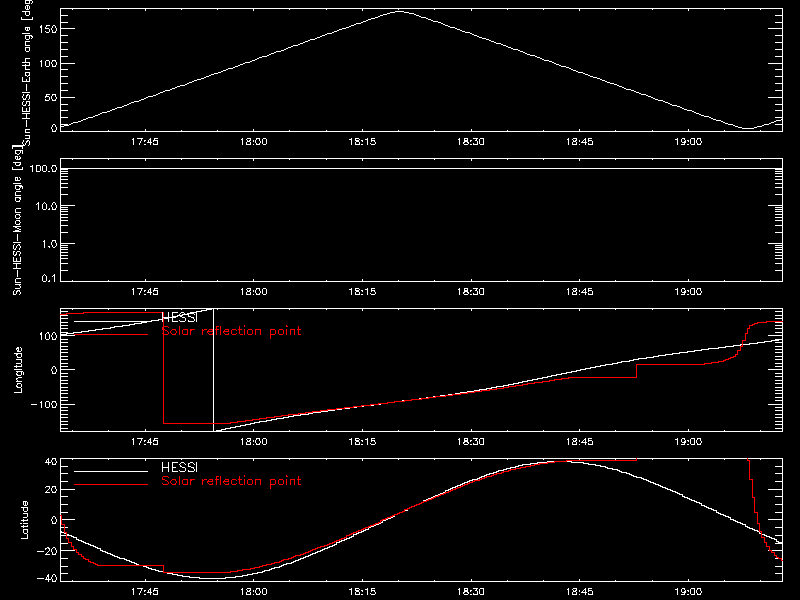Click 18:00 under the Moon angle plot
Viewport: 800px width, 600px height.
(x=254, y=292)
